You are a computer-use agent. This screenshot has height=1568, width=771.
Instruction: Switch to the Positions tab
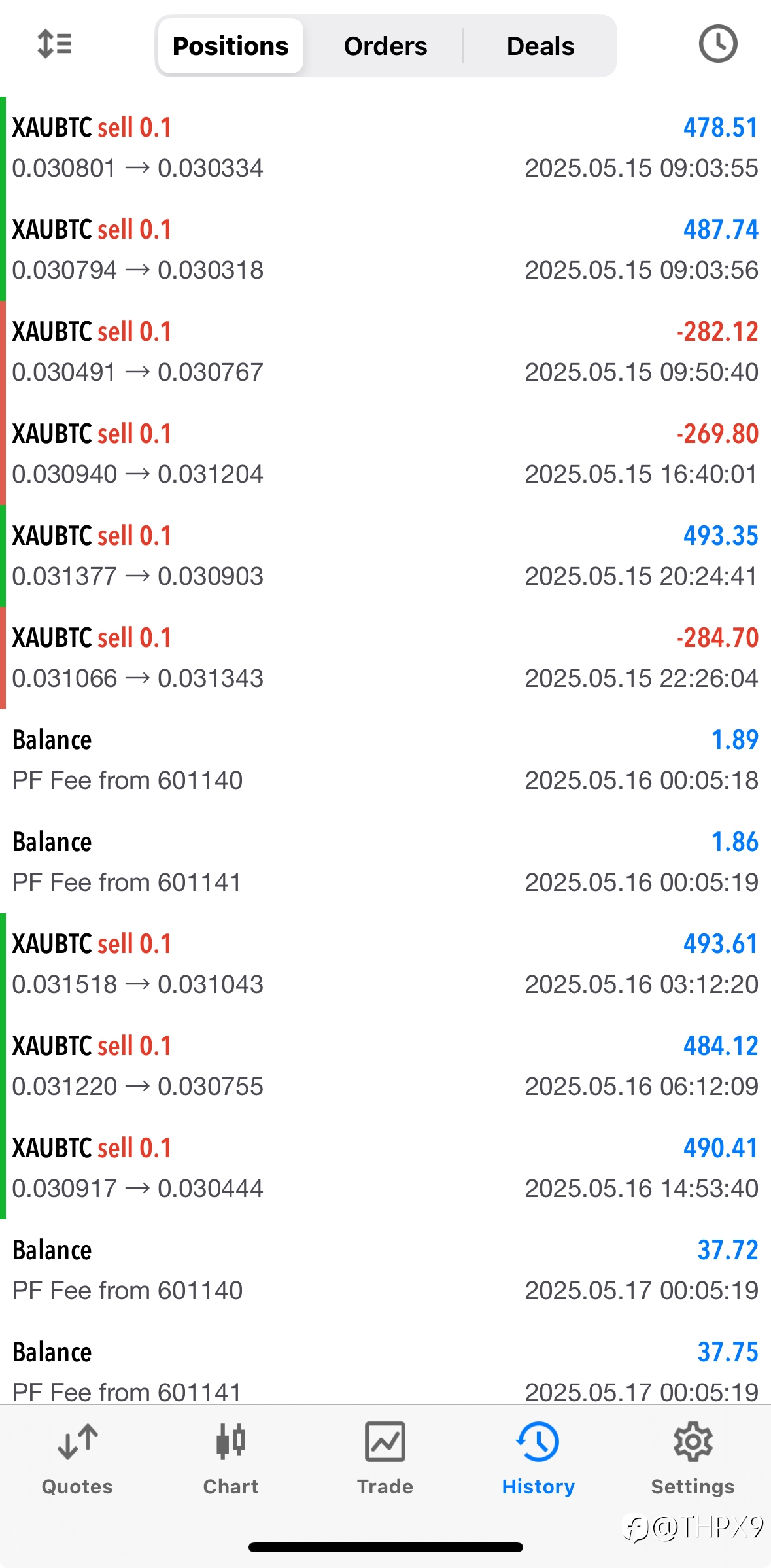(x=230, y=46)
